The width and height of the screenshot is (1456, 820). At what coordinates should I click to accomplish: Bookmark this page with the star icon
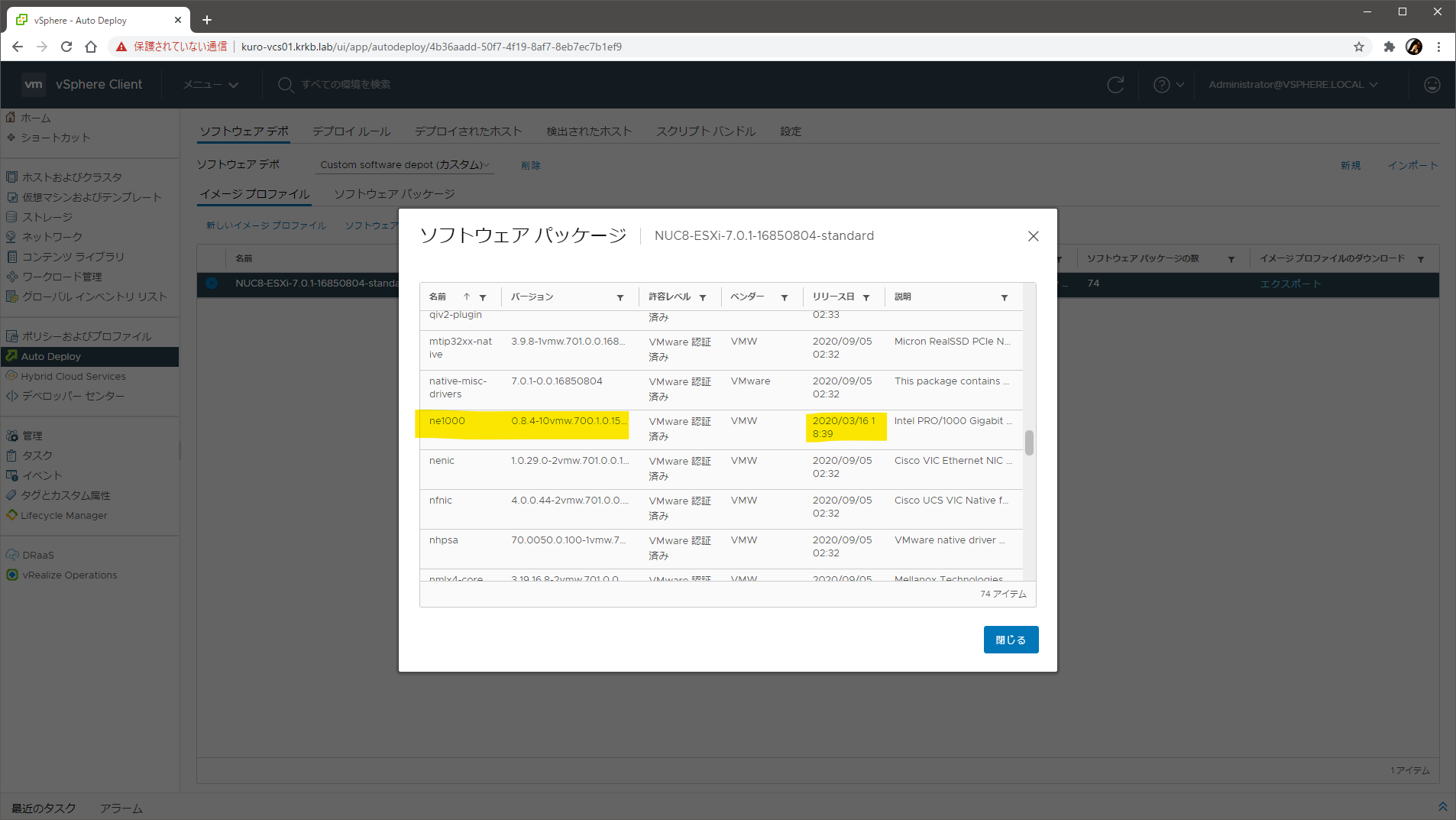click(1358, 47)
